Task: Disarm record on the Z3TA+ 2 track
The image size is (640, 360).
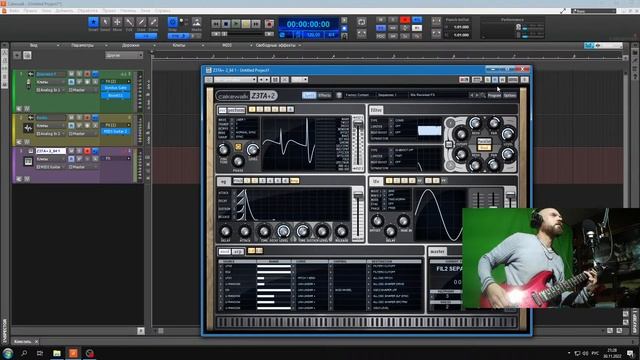Action: (x=87, y=151)
